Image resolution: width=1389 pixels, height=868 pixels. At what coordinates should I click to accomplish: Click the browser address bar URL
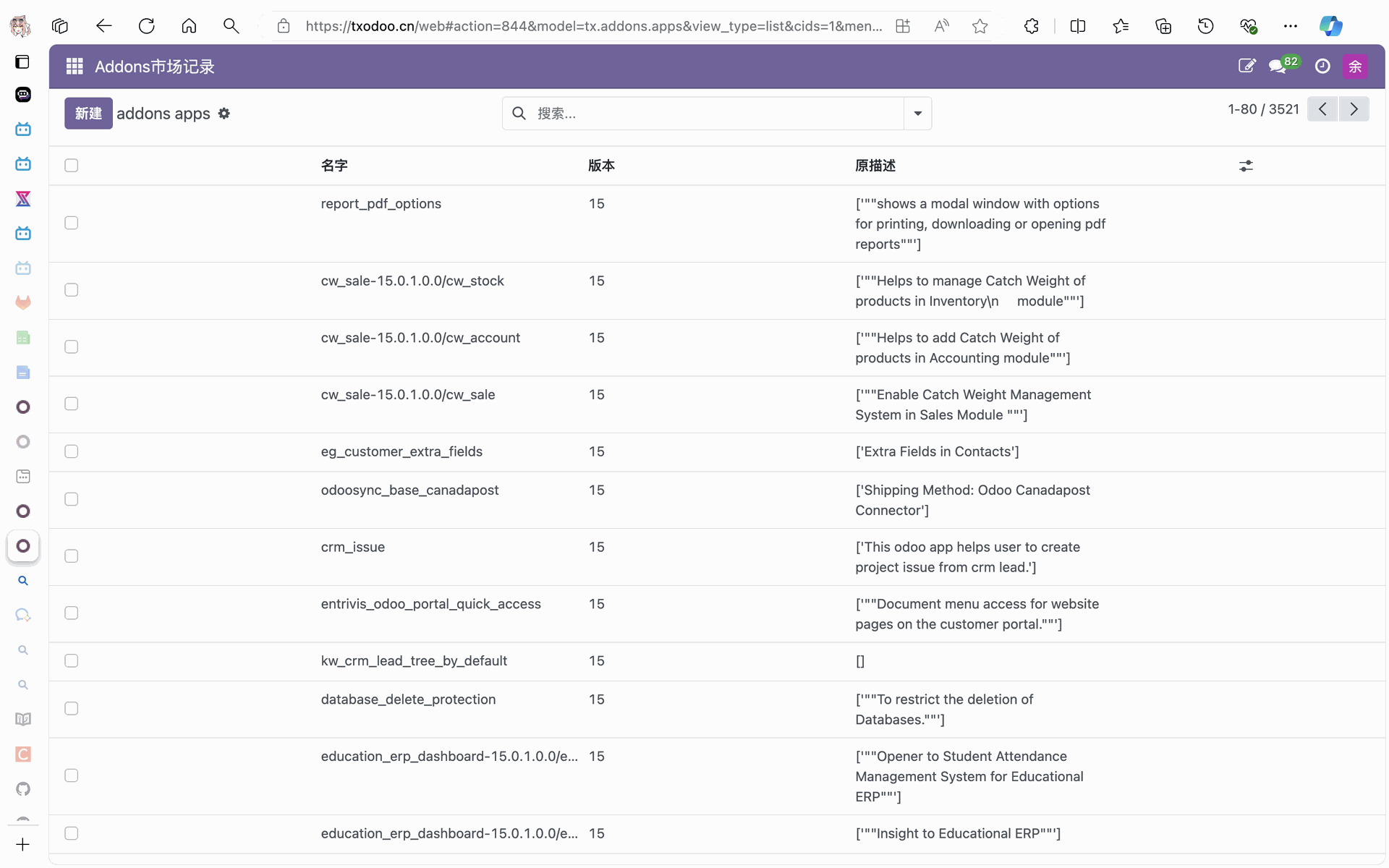[x=593, y=26]
